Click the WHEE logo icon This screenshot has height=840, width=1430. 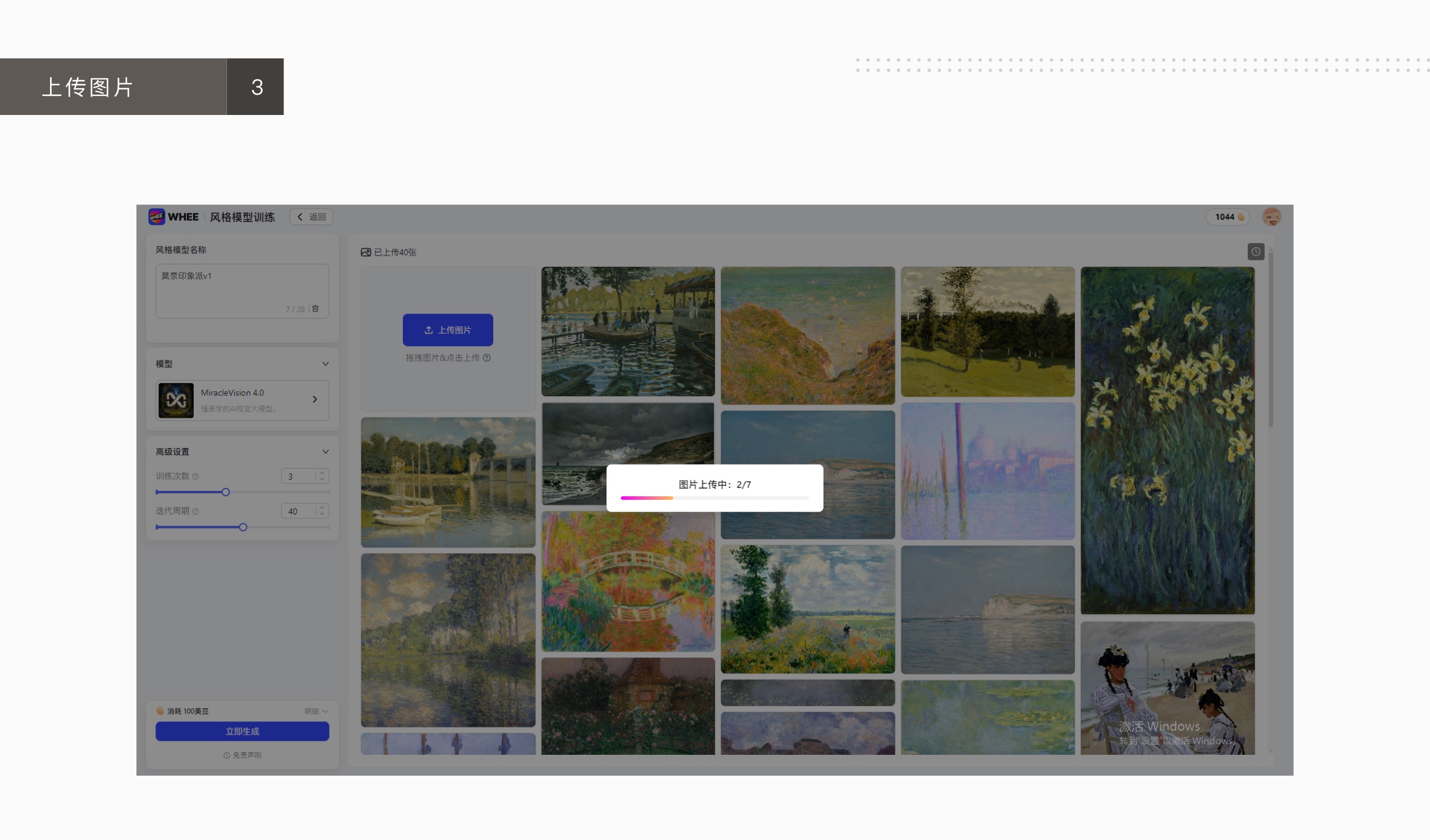157,217
